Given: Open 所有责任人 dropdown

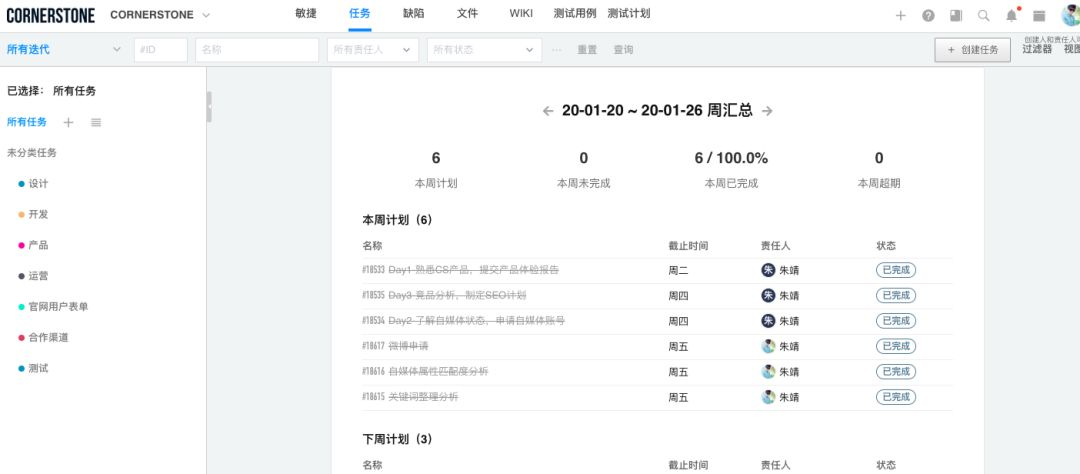Looking at the screenshot, I should (x=373, y=50).
